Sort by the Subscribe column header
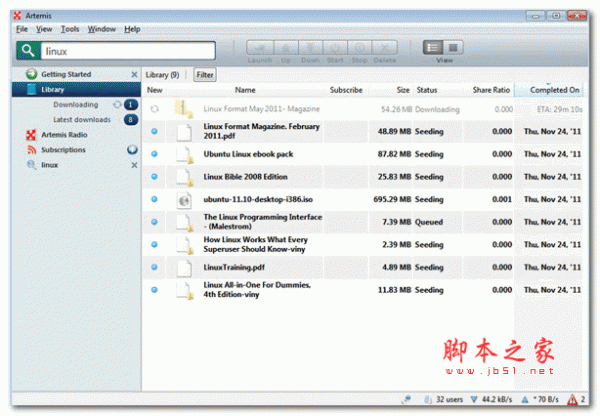 click(x=346, y=90)
